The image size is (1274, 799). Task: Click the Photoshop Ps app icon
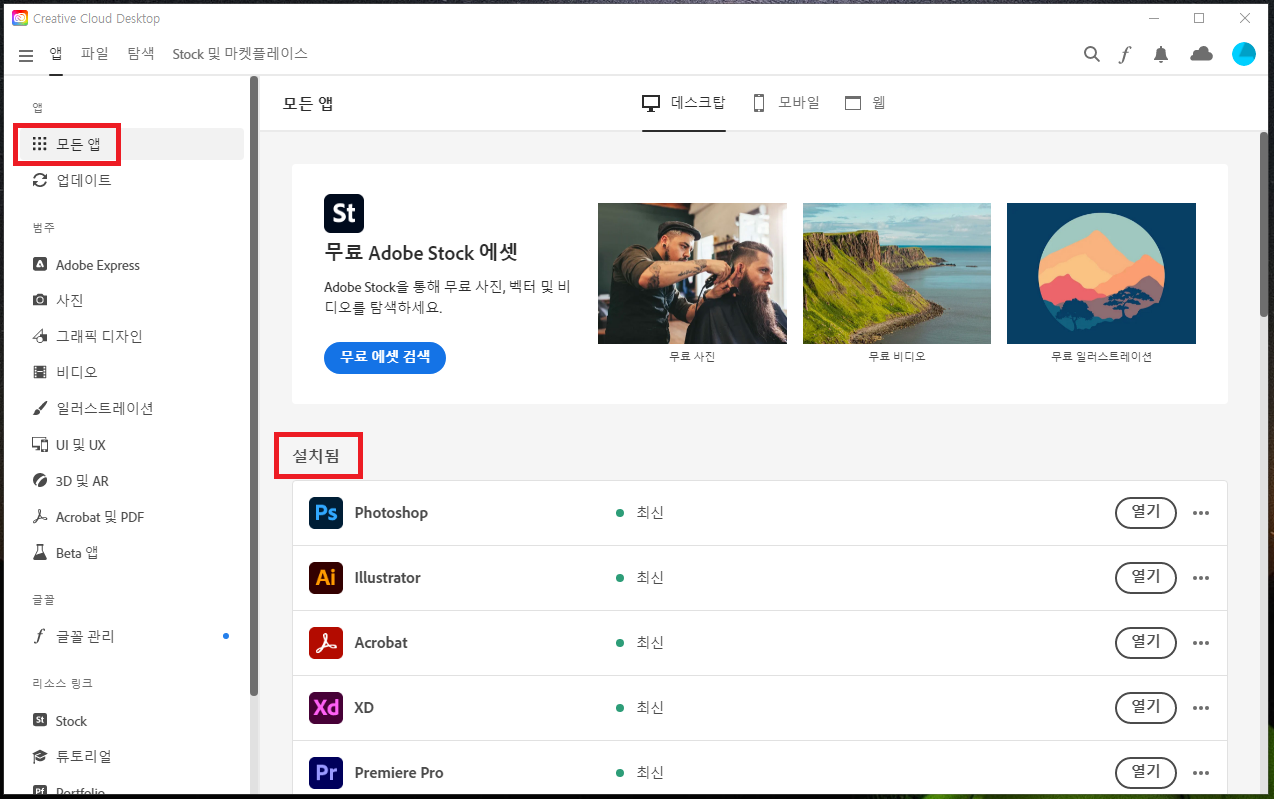[x=326, y=513]
